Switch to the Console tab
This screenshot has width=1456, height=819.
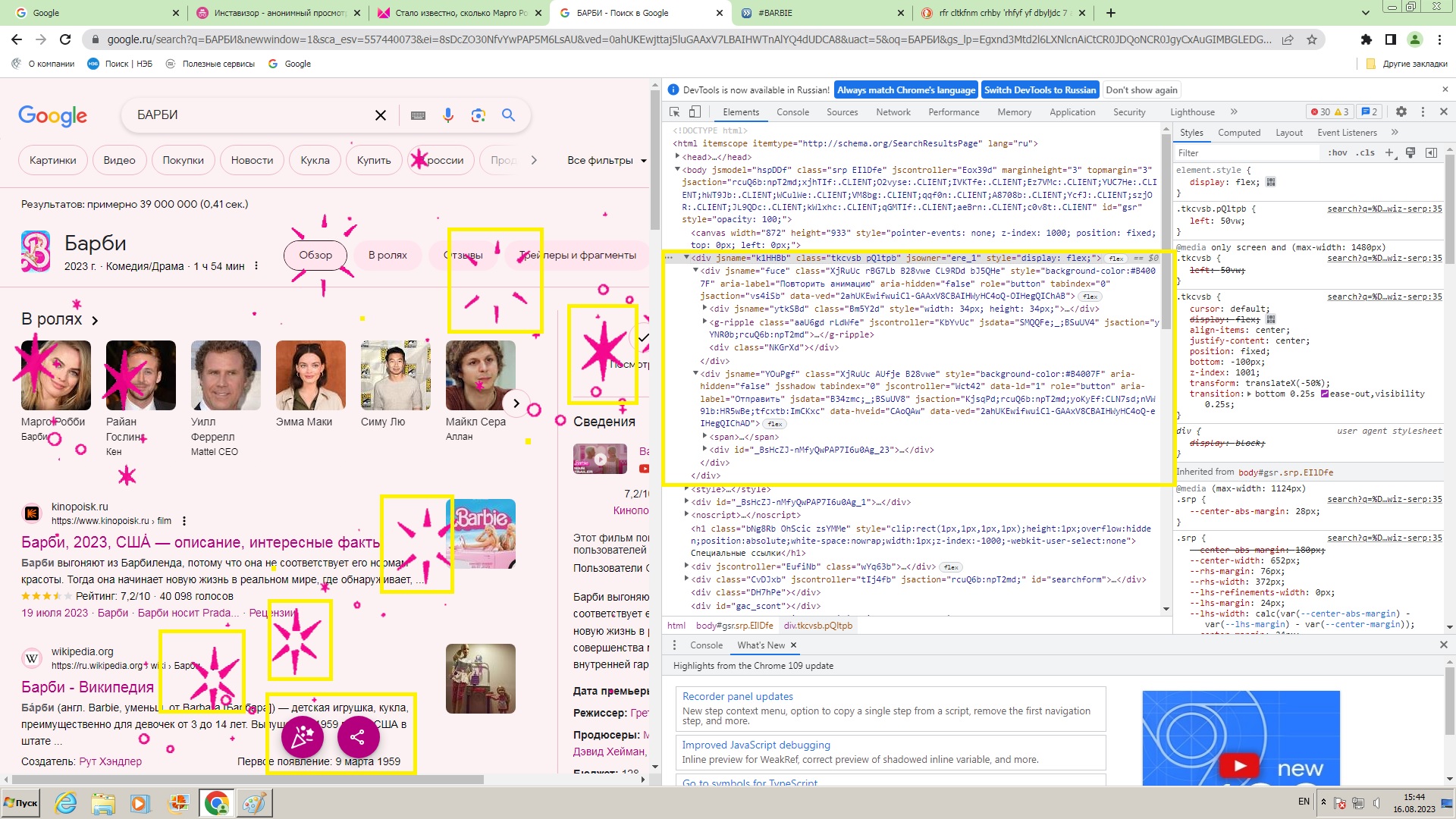point(792,112)
